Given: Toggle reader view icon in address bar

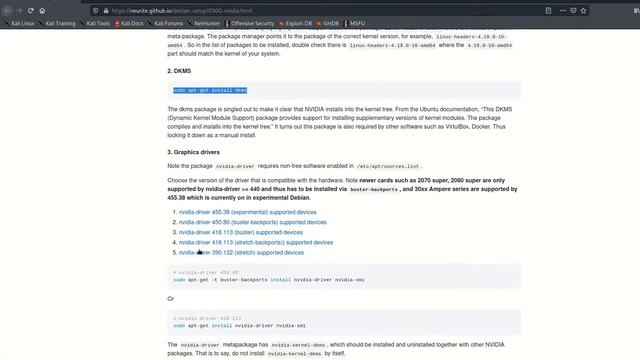Looking at the screenshot, I should pyautogui.click(x=548, y=11).
